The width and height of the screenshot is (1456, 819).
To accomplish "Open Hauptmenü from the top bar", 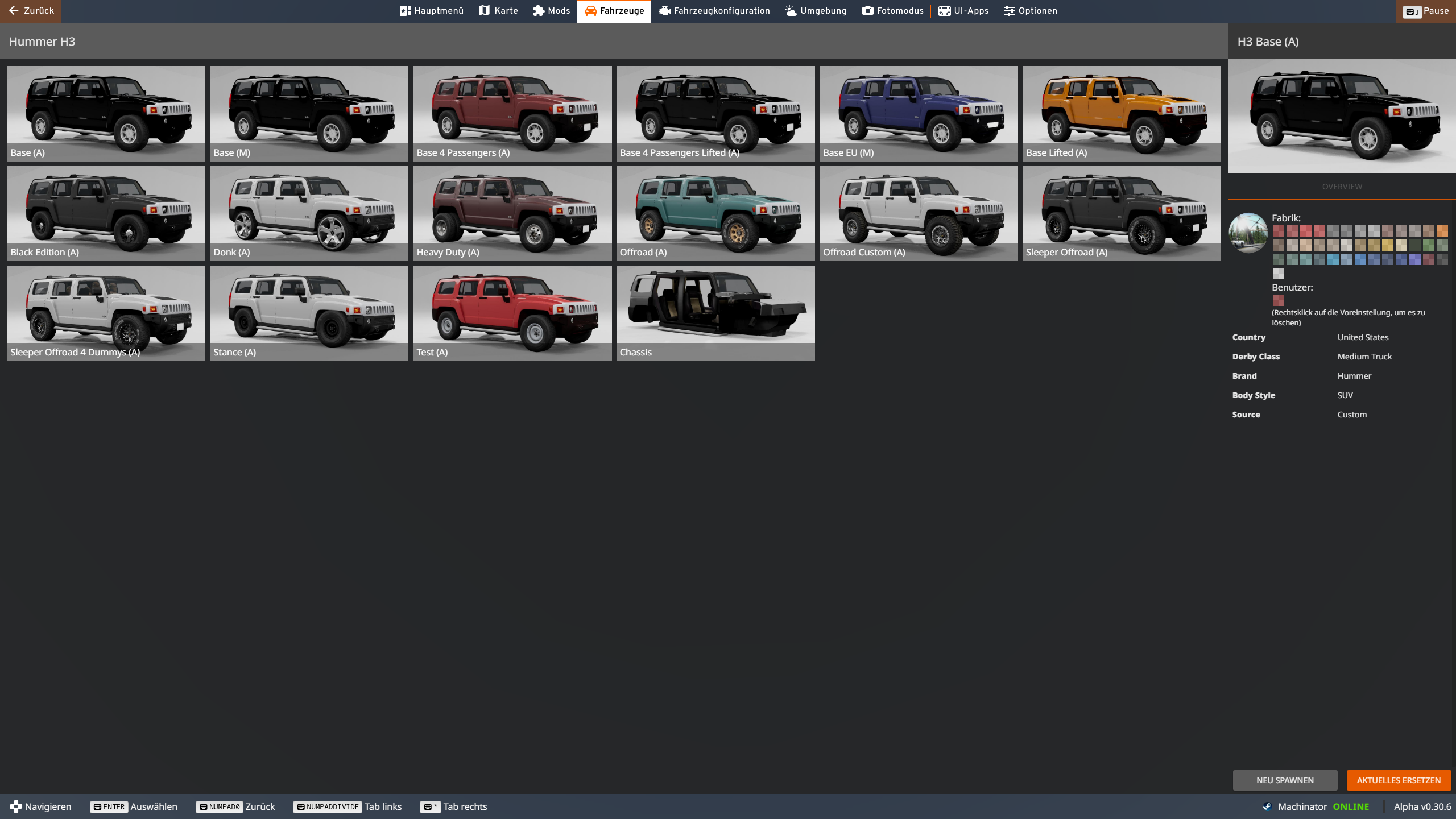I will click(x=432, y=11).
